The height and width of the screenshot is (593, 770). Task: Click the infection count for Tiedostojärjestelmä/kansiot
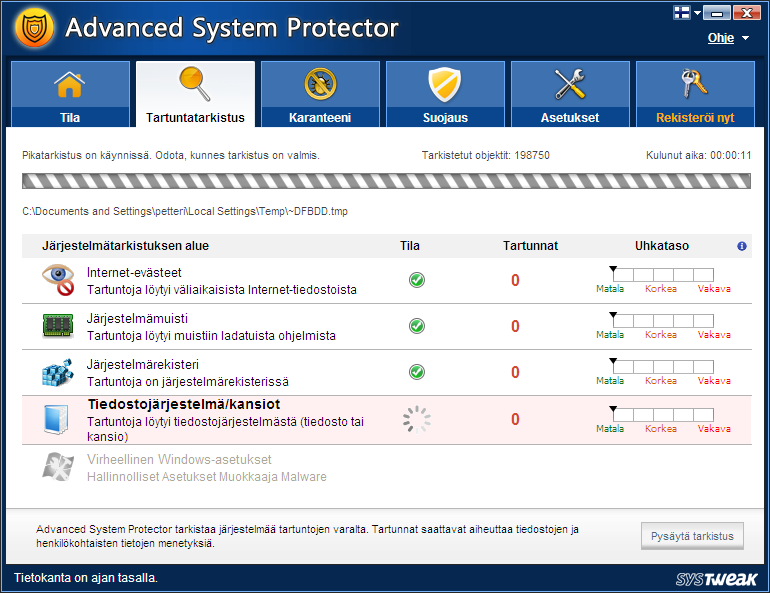click(x=515, y=419)
